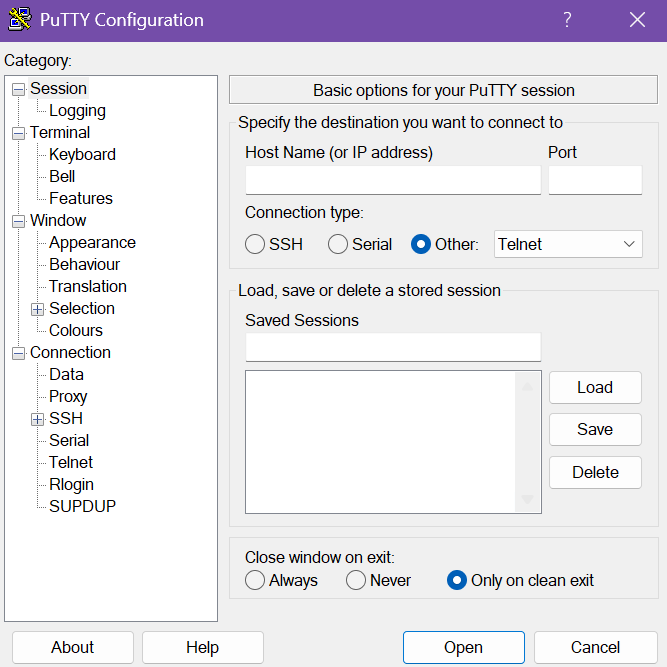The width and height of the screenshot is (667, 667).
Task: Collapse the Window tree node
Action: [18, 221]
